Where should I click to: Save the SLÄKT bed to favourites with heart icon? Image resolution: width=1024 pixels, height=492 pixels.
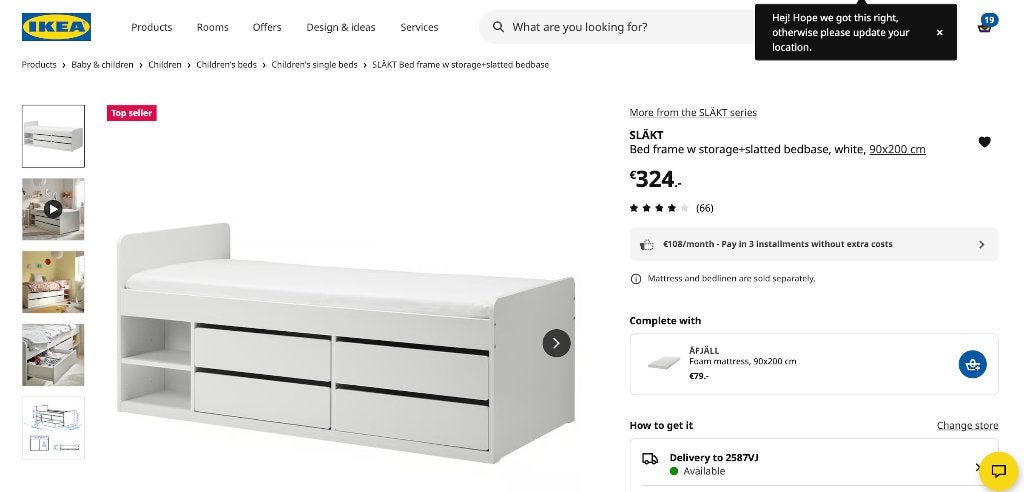click(x=984, y=142)
